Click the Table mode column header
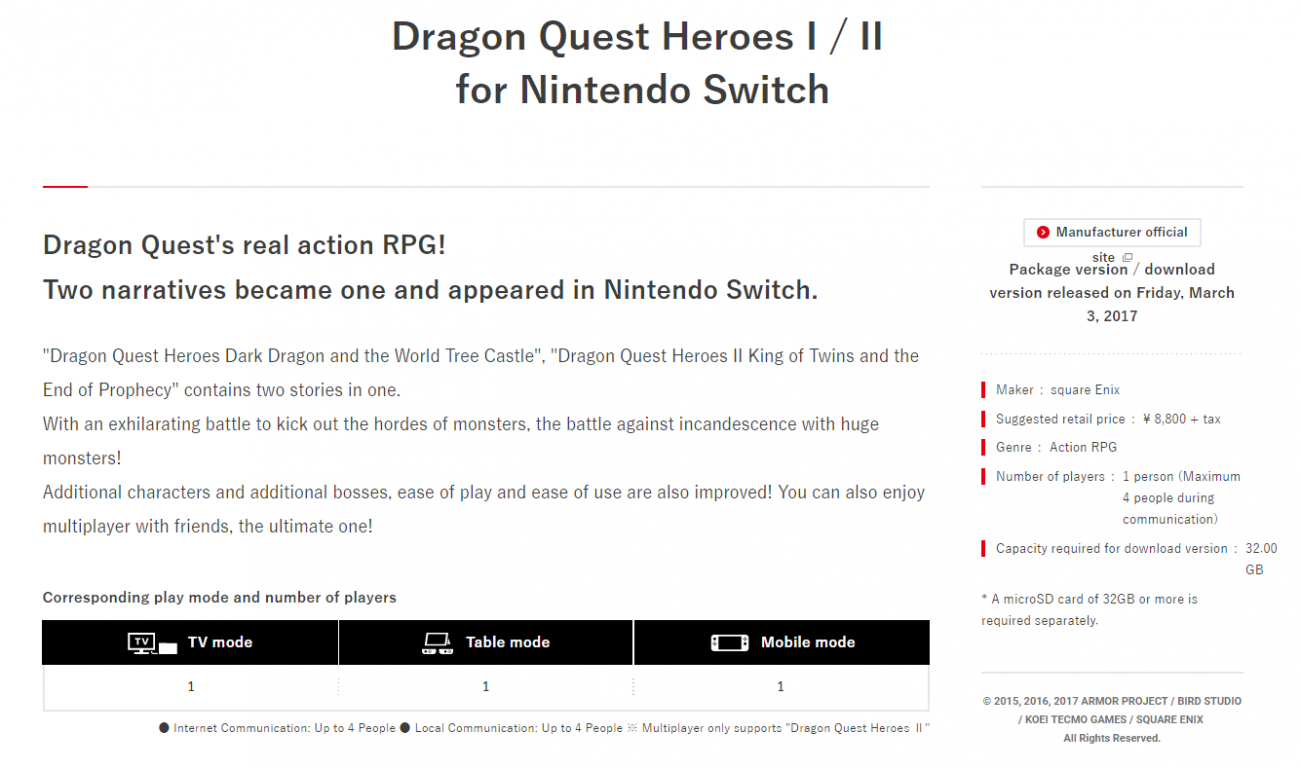This screenshot has height=769, width=1300. click(x=486, y=642)
